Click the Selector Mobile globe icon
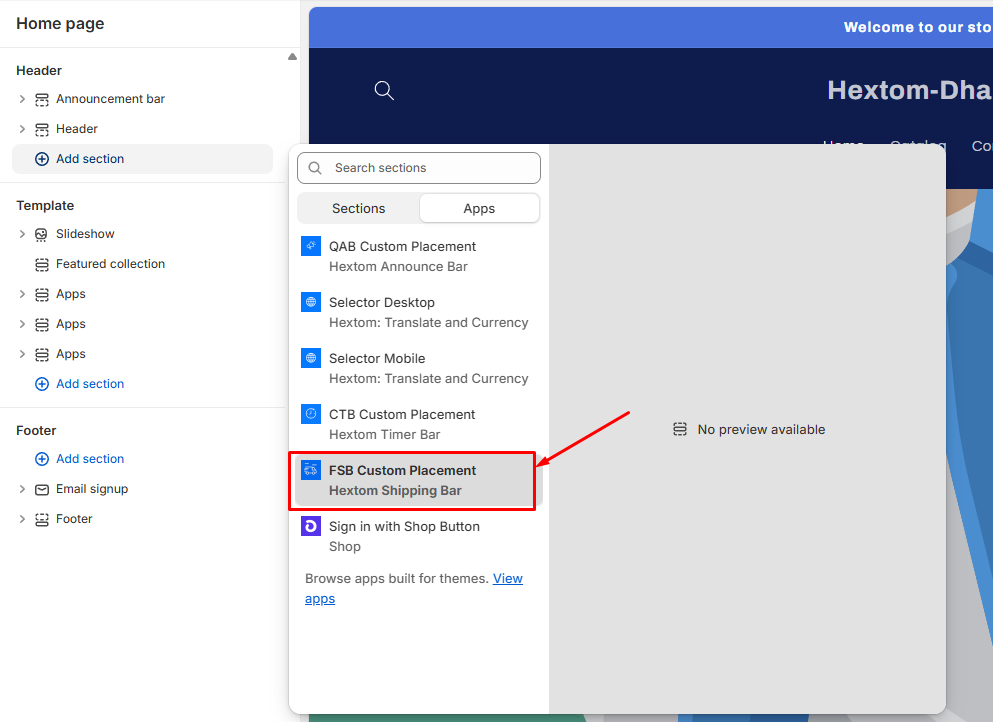Screen dimensions: 993x722 pos(311,358)
